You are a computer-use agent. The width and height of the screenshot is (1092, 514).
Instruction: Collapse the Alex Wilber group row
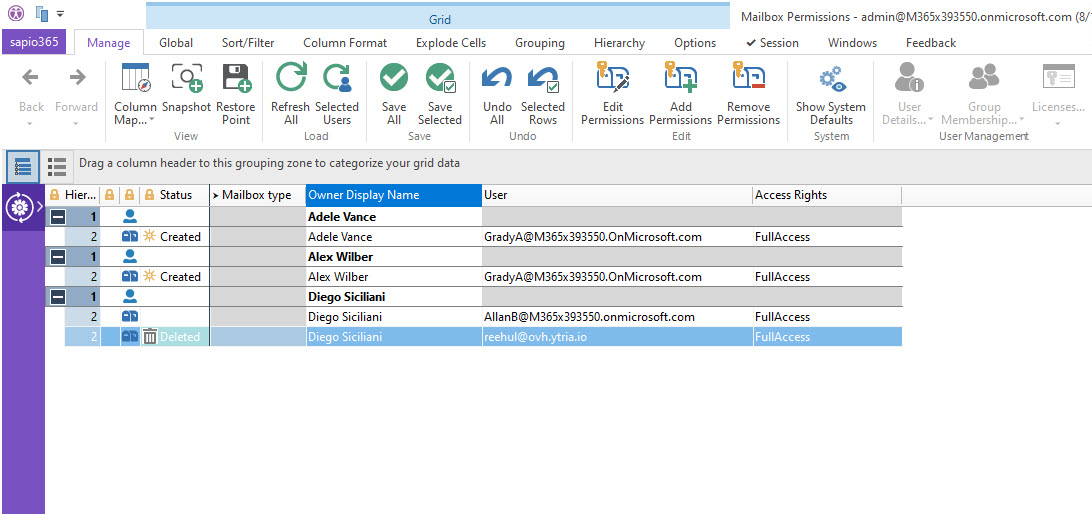click(58, 257)
